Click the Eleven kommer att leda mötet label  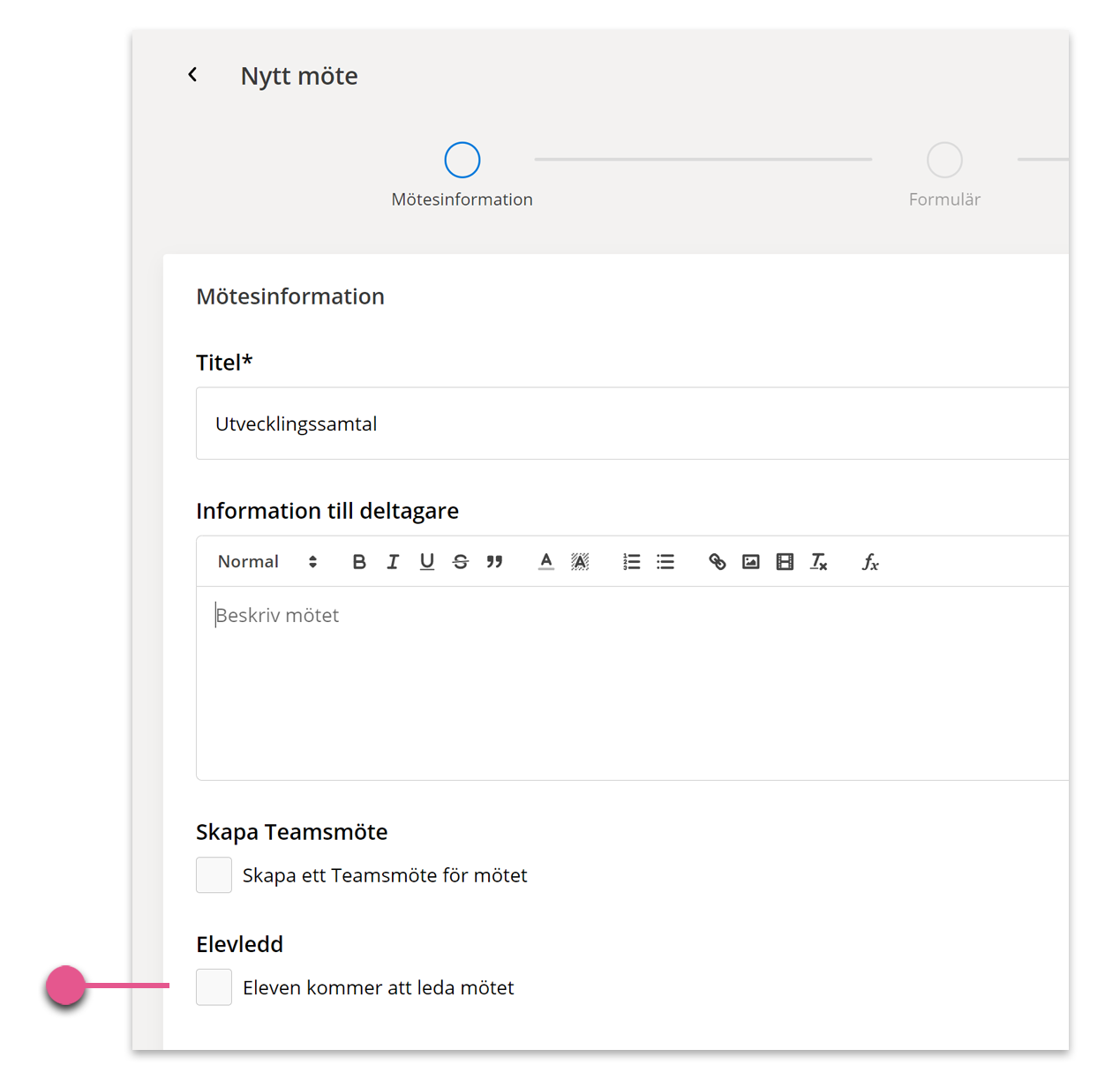point(379,987)
